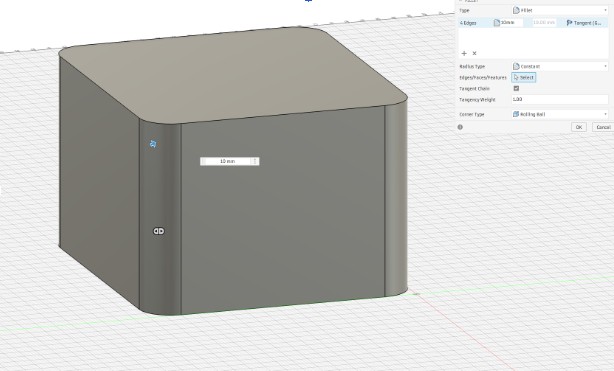Viewport: 614px width, 371px height.
Task: Select the 4 Edges selection row
Action: pyautogui.click(x=533, y=23)
